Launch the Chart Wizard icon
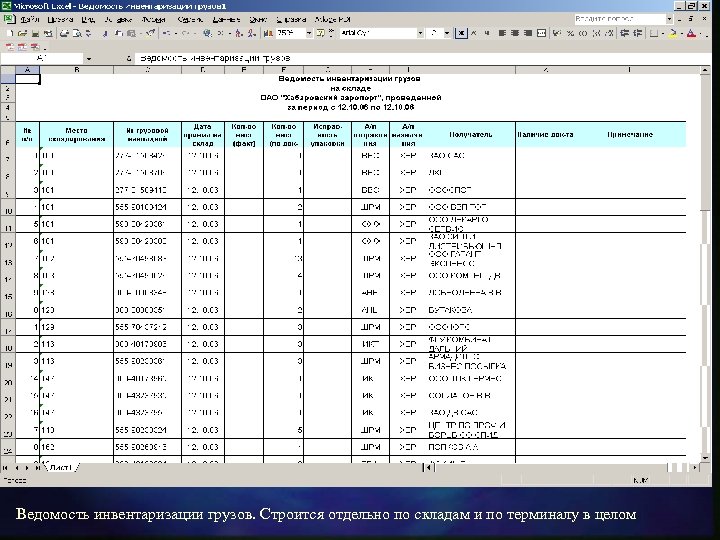Viewport: 720px width, 540px height. tap(267, 33)
